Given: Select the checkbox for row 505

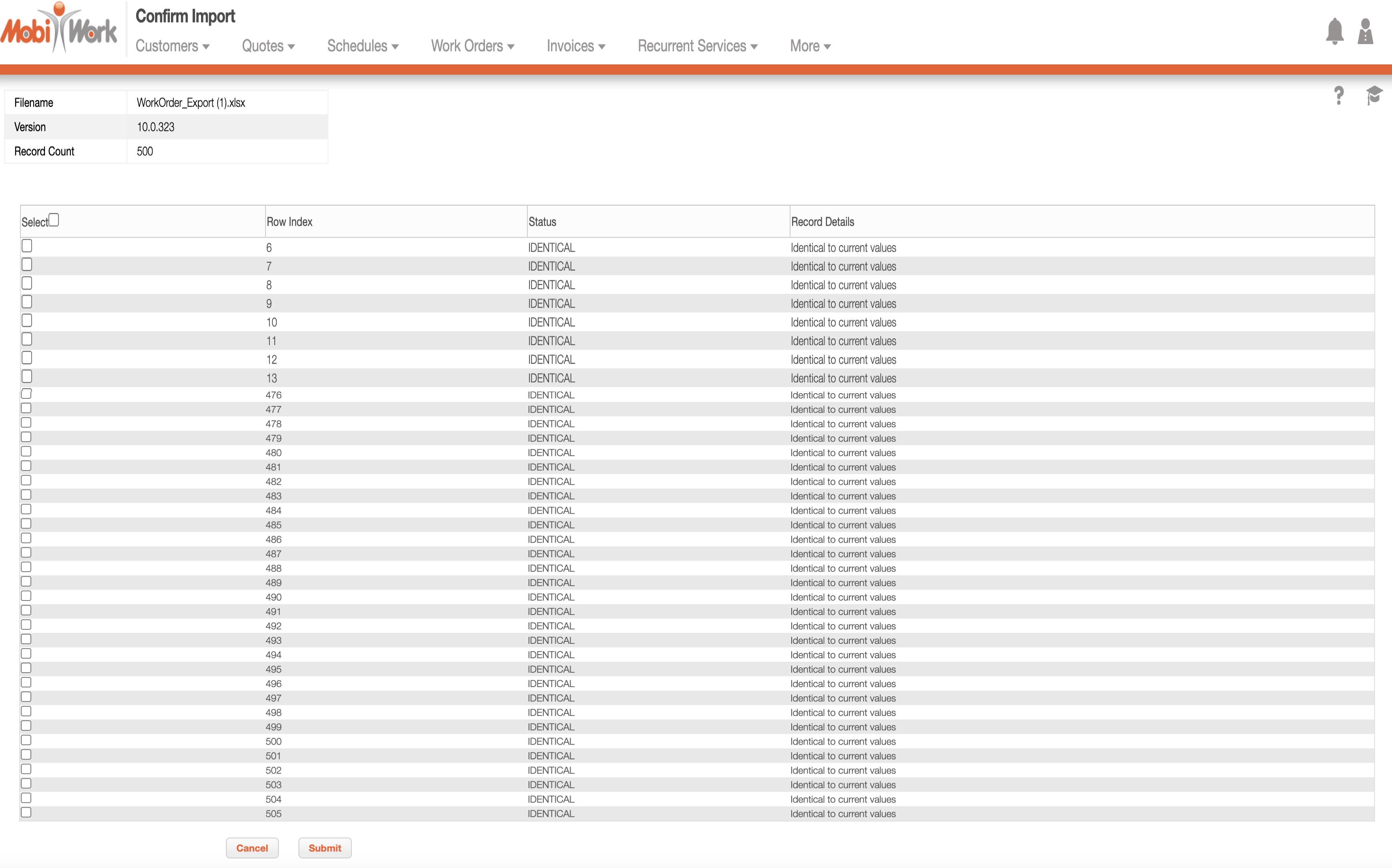Looking at the screenshot, I should coord(26,812).
